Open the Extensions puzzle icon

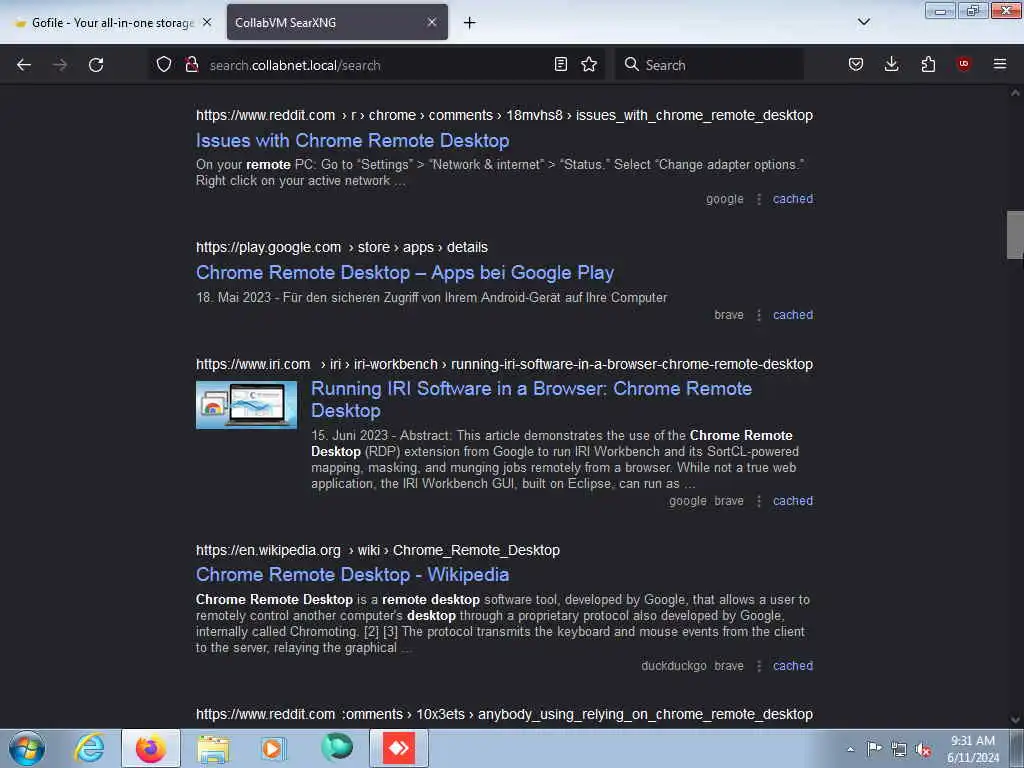[x=928, y=64]
